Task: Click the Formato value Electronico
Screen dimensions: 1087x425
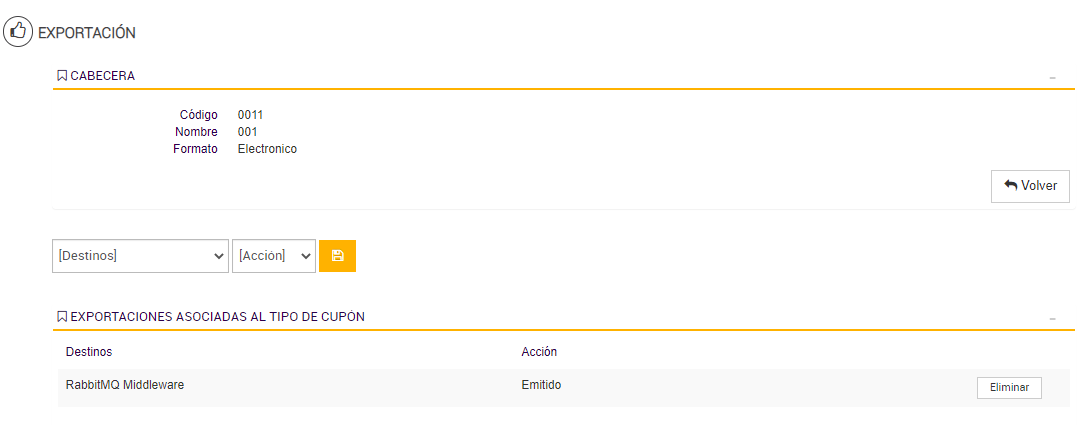Action: pos(267,149)
